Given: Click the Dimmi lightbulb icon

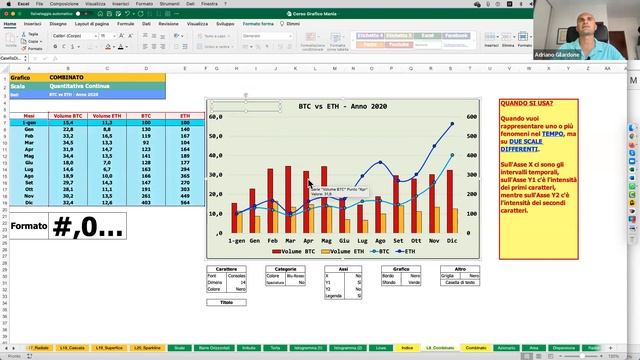Looking at the screenshot, I should (282, 24).
